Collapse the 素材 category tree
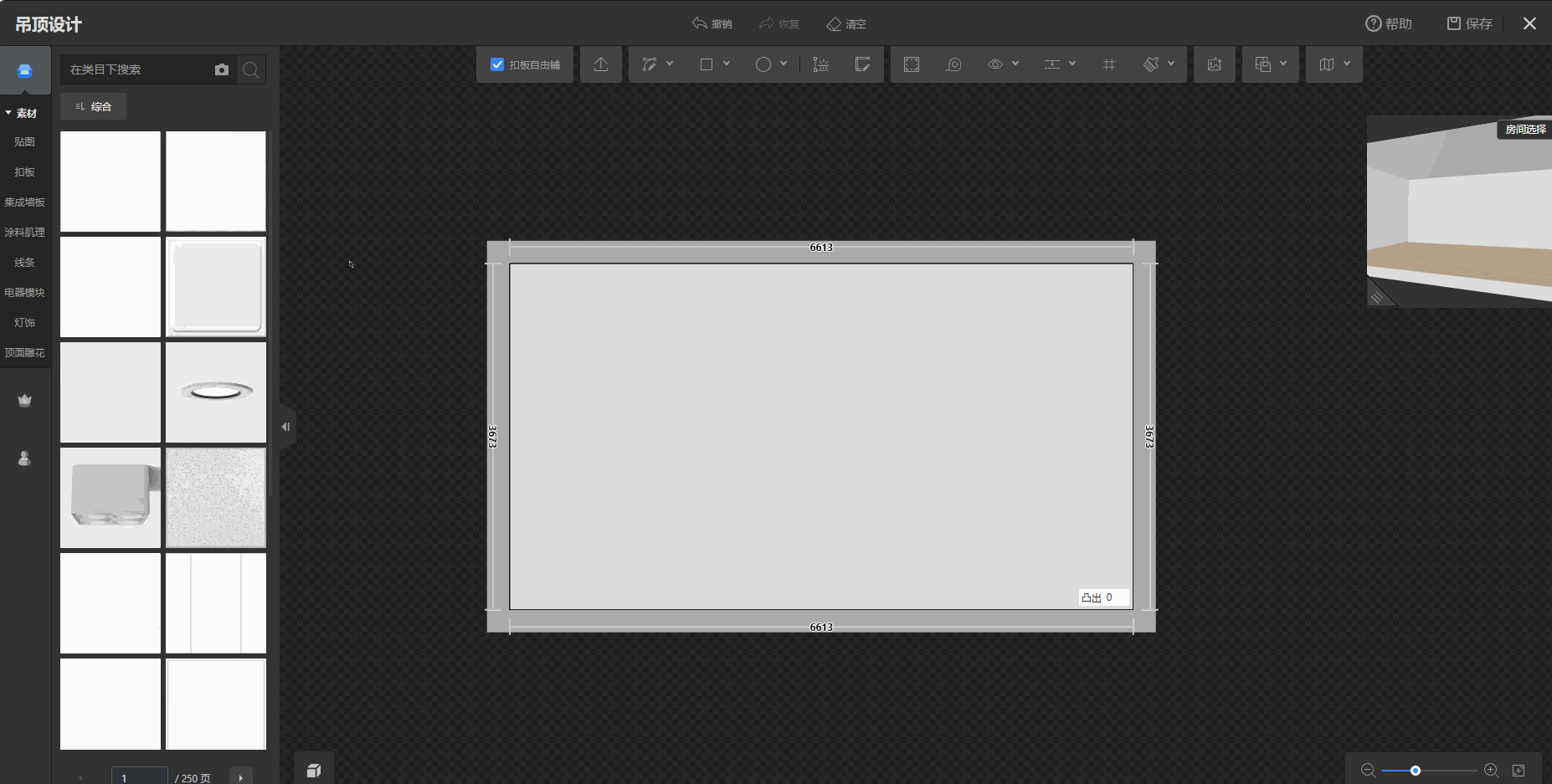Screen dimensions: 1552x784 (8, 113)
